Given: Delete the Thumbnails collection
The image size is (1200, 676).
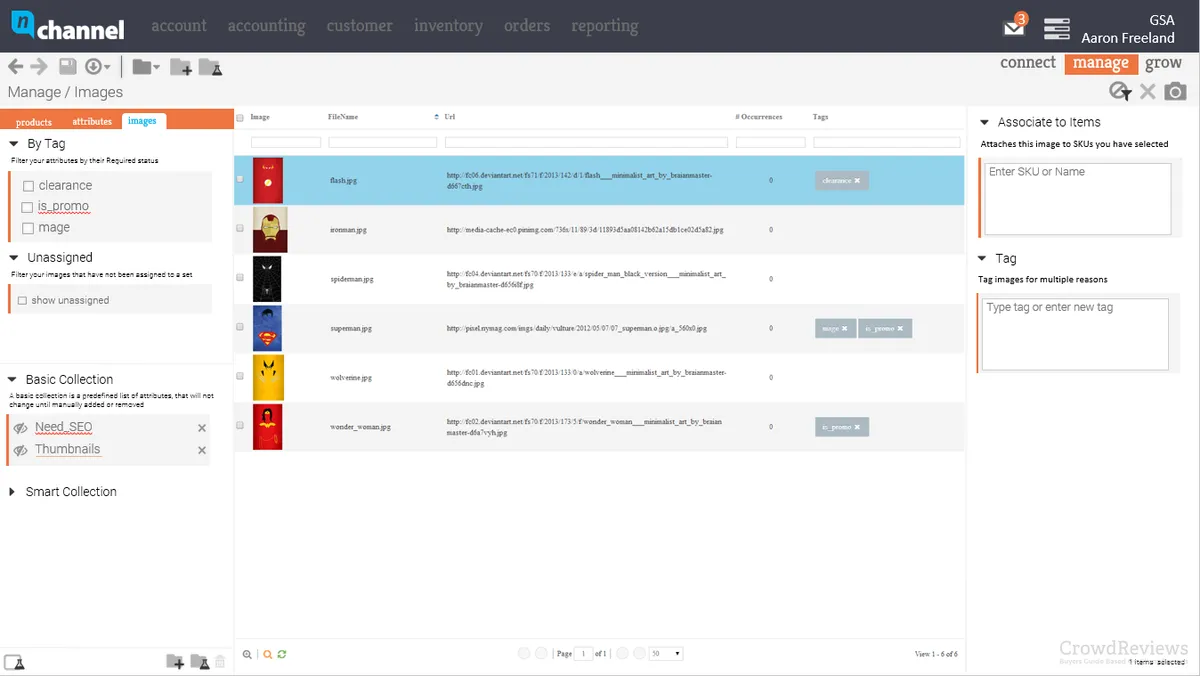Looking at the screenshot, I should click(202, 451).
